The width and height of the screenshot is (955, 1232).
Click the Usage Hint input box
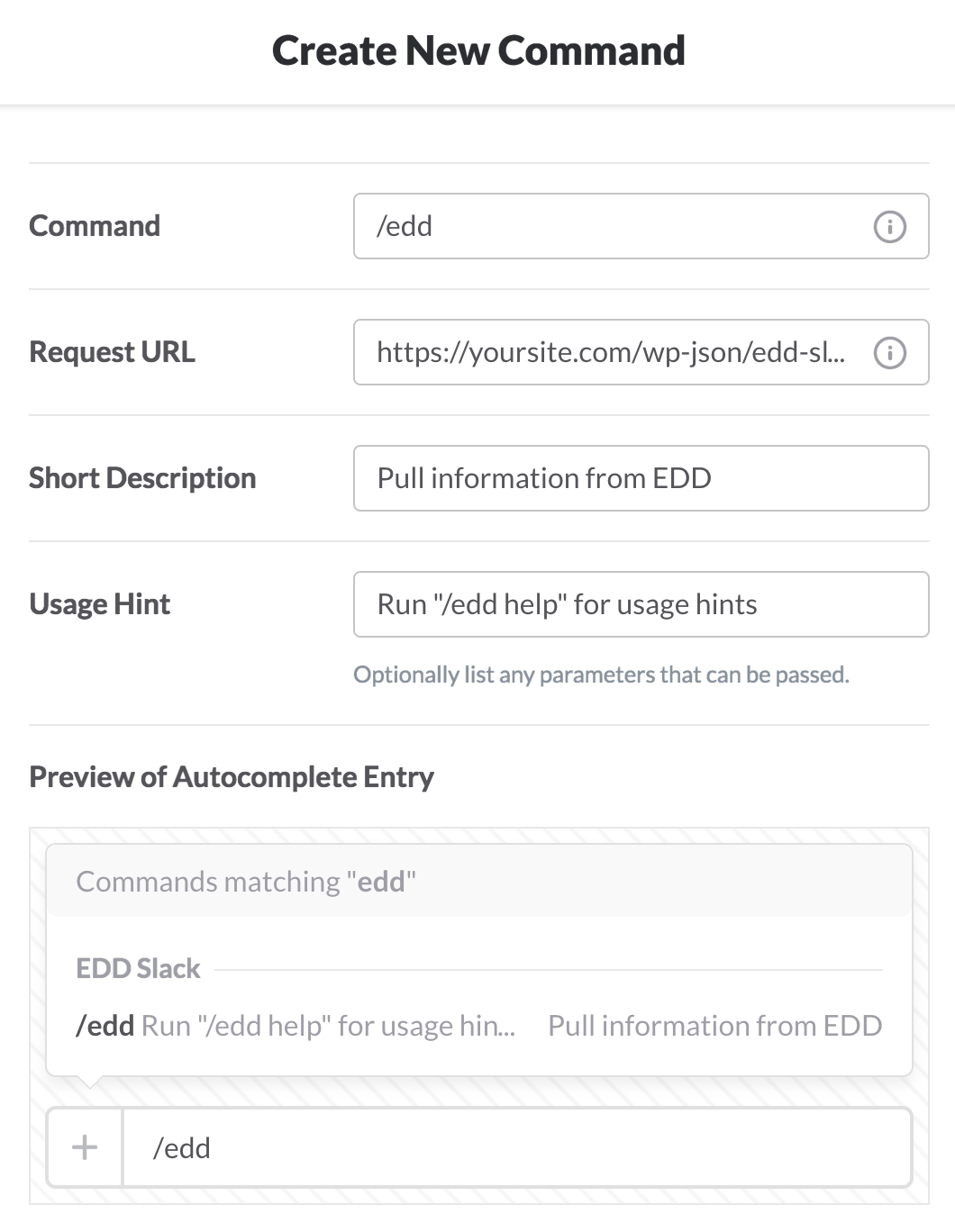pyautogui.click(x=641, y=604)
